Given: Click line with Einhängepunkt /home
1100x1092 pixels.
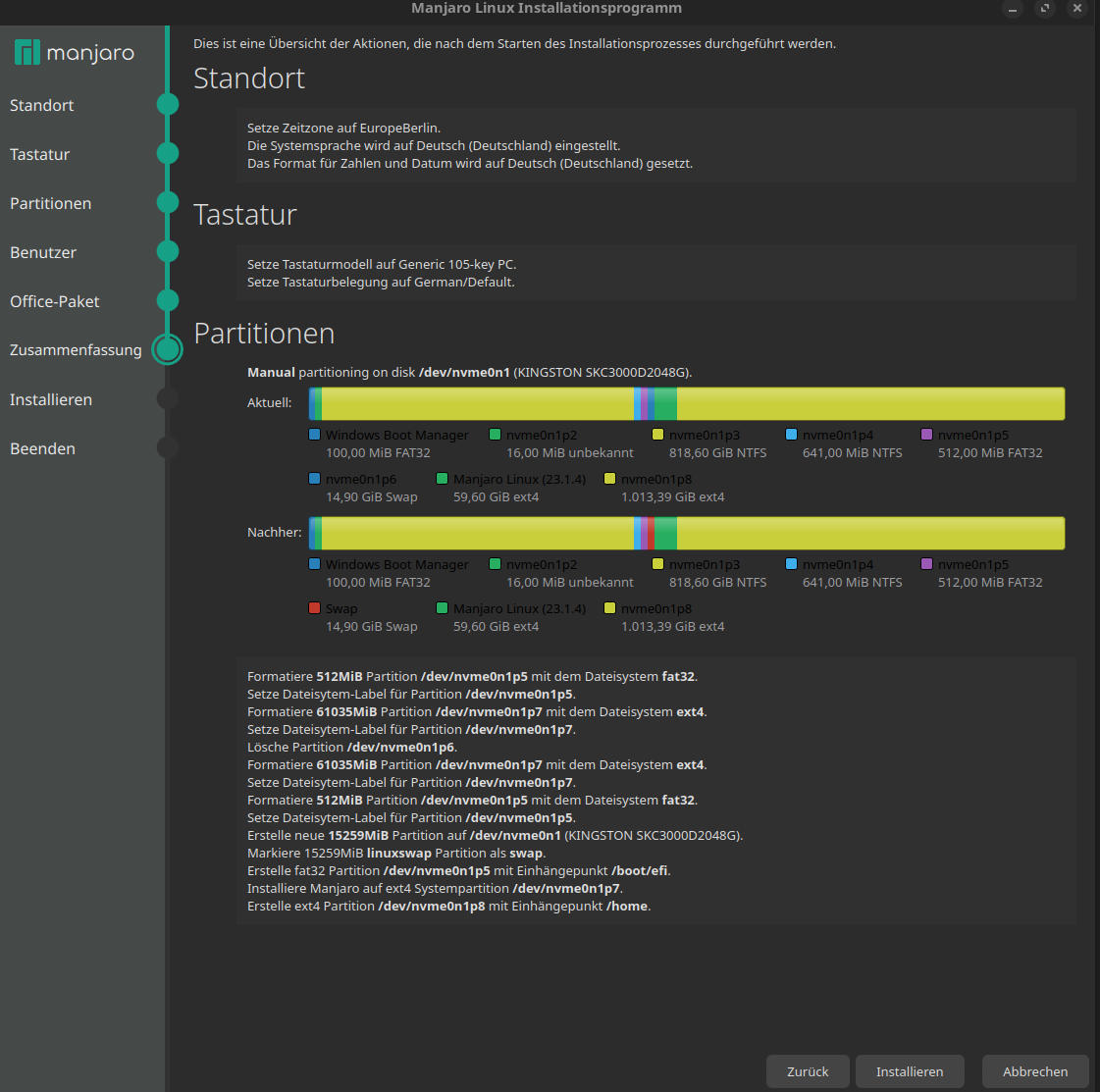Looking at the screenshot, I should coord(449,907).
